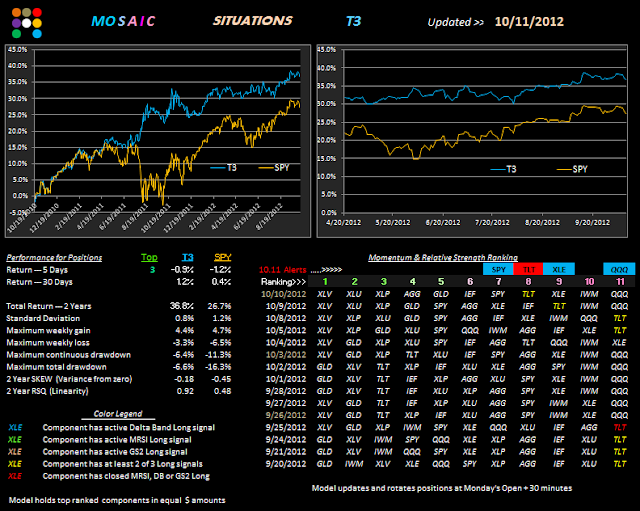
Task: Click the SPY legend entry in the six-month chart
Action: [572, 169]
